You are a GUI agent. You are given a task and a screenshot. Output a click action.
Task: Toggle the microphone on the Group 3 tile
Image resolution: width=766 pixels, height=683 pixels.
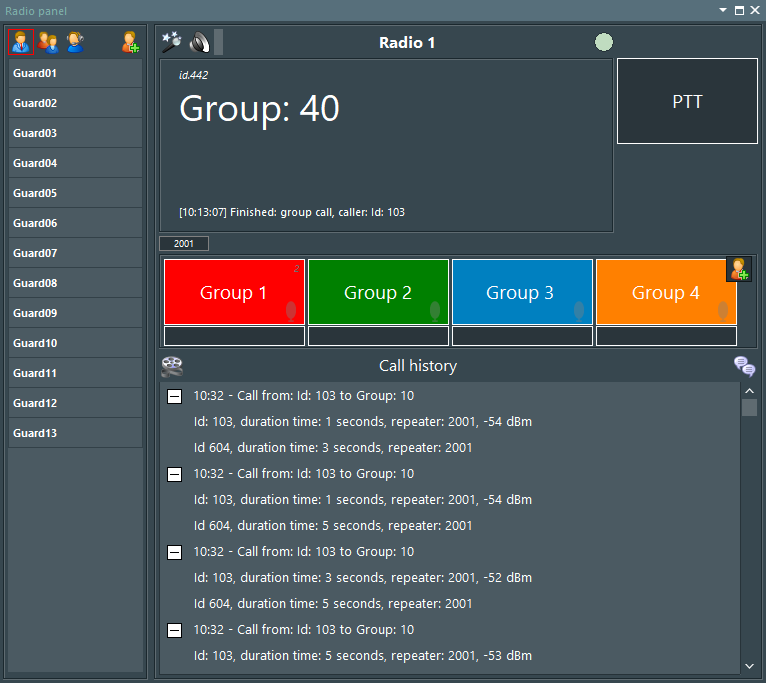(579, 310)
